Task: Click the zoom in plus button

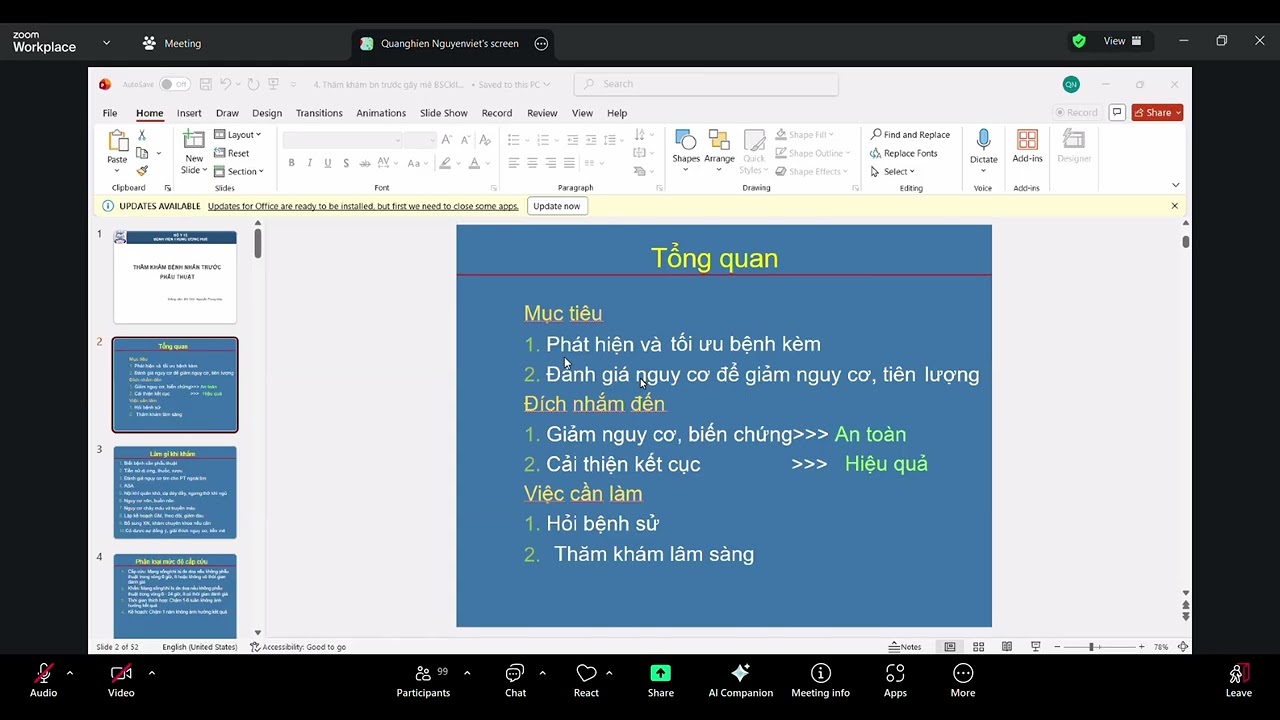Action: 1141,647
